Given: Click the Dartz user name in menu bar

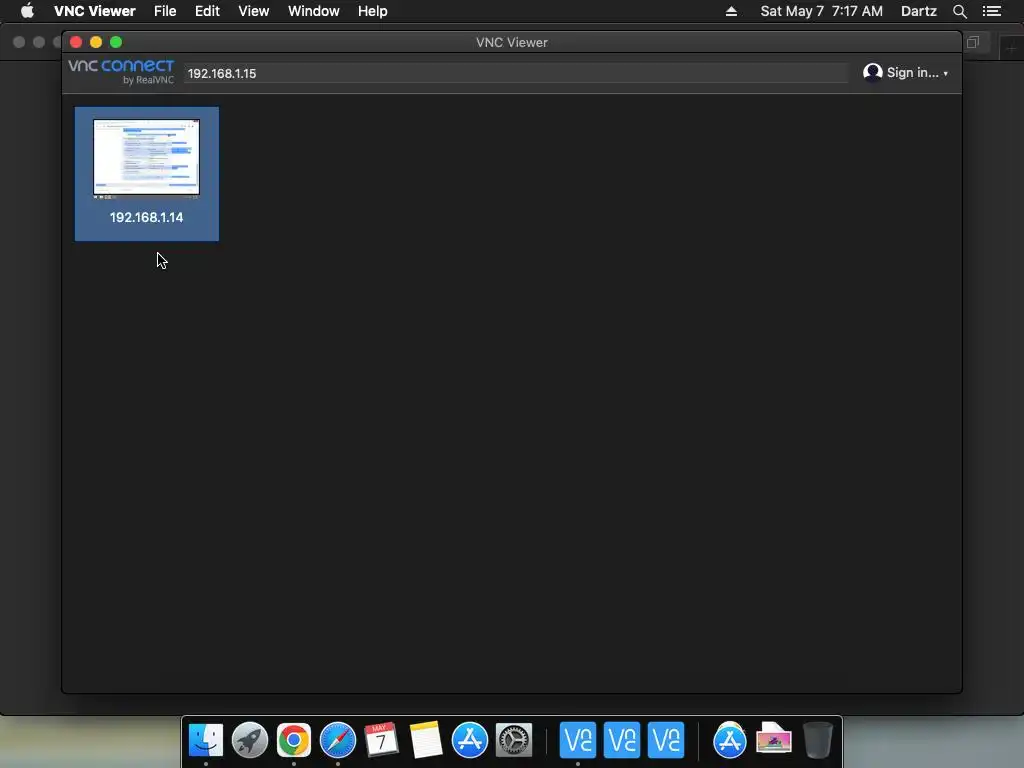Looking at the screenshot, I should (x=918, y=11).
